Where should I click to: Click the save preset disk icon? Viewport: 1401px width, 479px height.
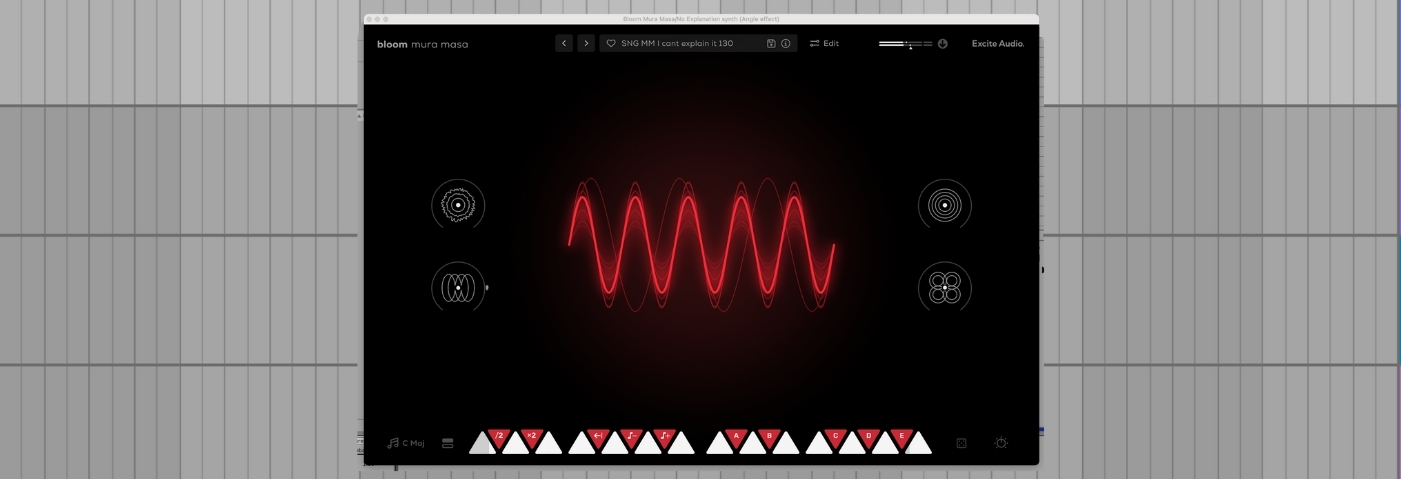tap(771, 44)
